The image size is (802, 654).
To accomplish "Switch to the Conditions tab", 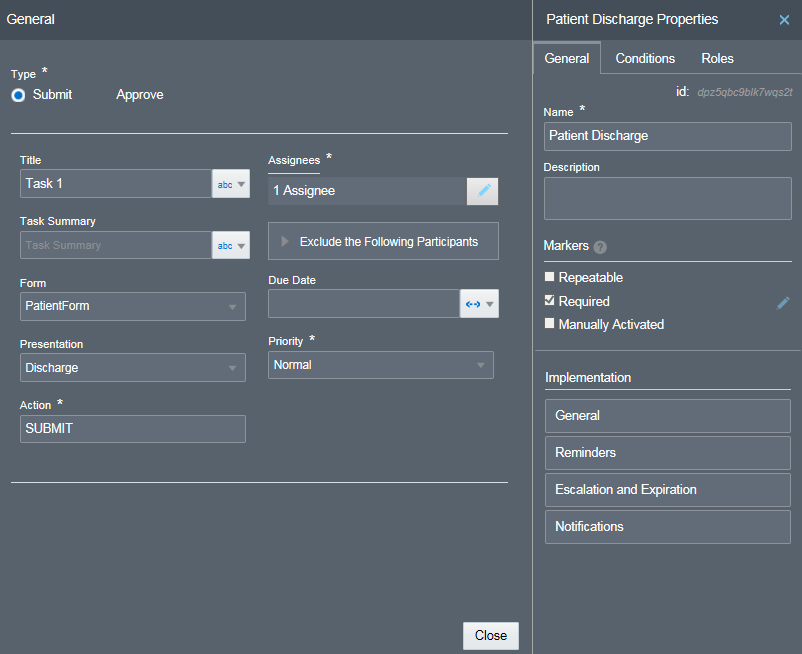I will click(x=644, y=58).
